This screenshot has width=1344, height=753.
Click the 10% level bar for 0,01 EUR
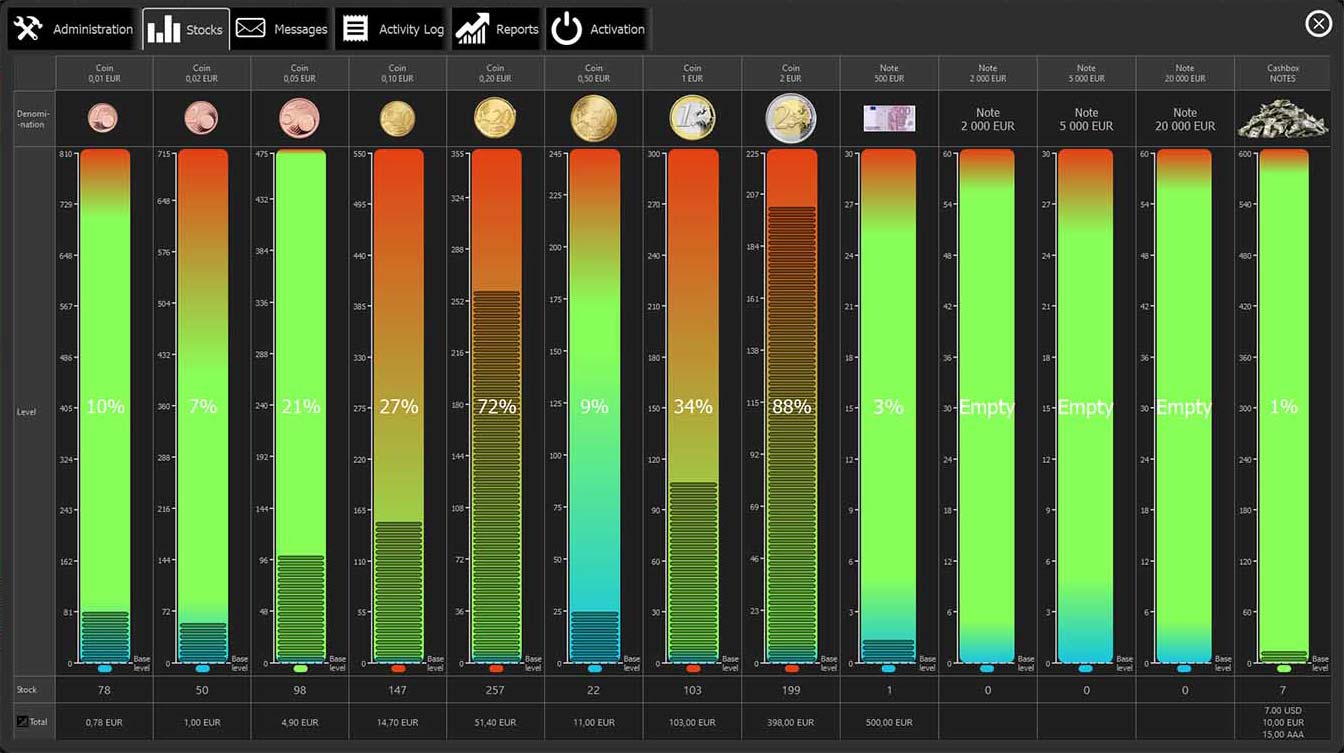point(104,406)
